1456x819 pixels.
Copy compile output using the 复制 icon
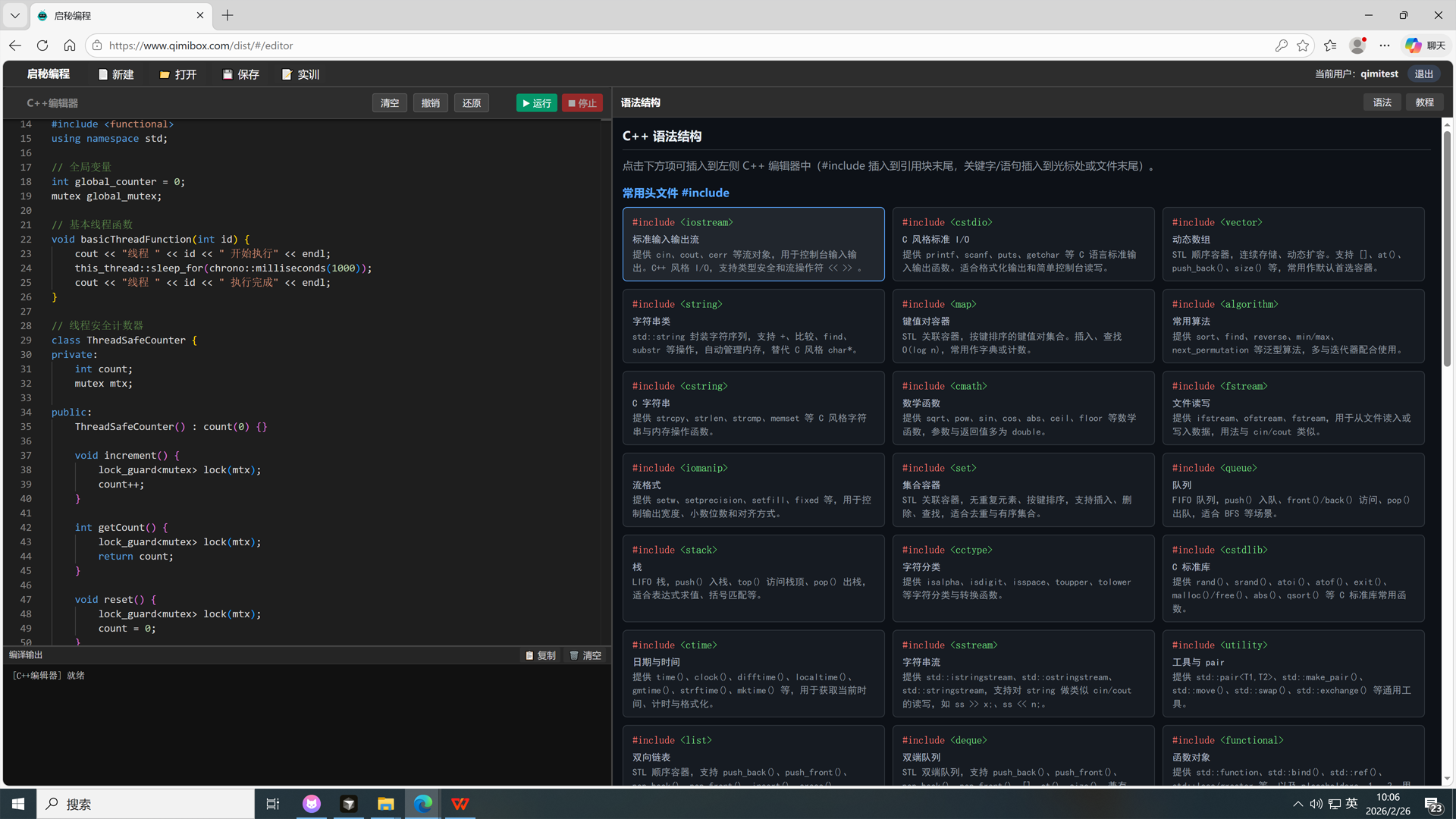[540, 654]
